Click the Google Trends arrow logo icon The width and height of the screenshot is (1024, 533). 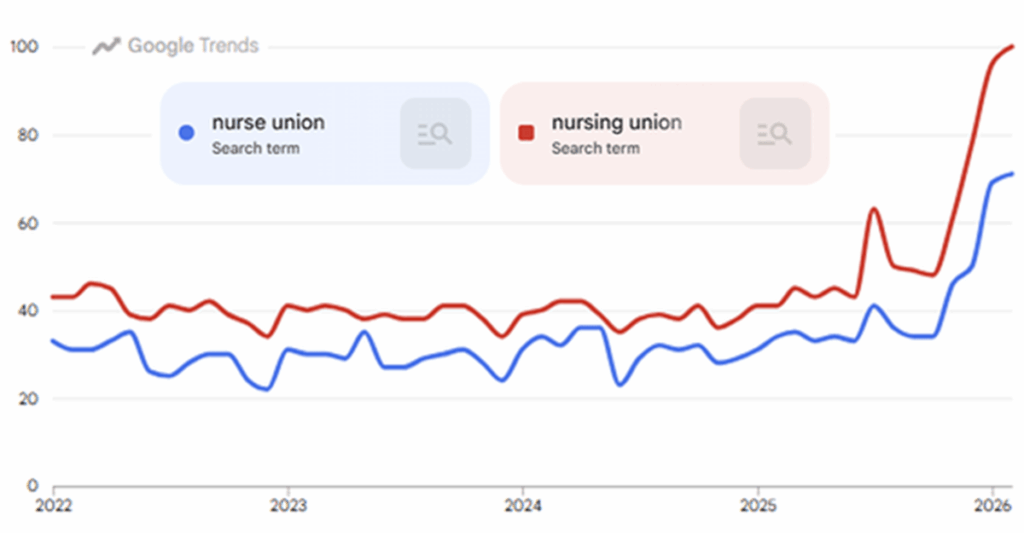click(x=106, y=46)
